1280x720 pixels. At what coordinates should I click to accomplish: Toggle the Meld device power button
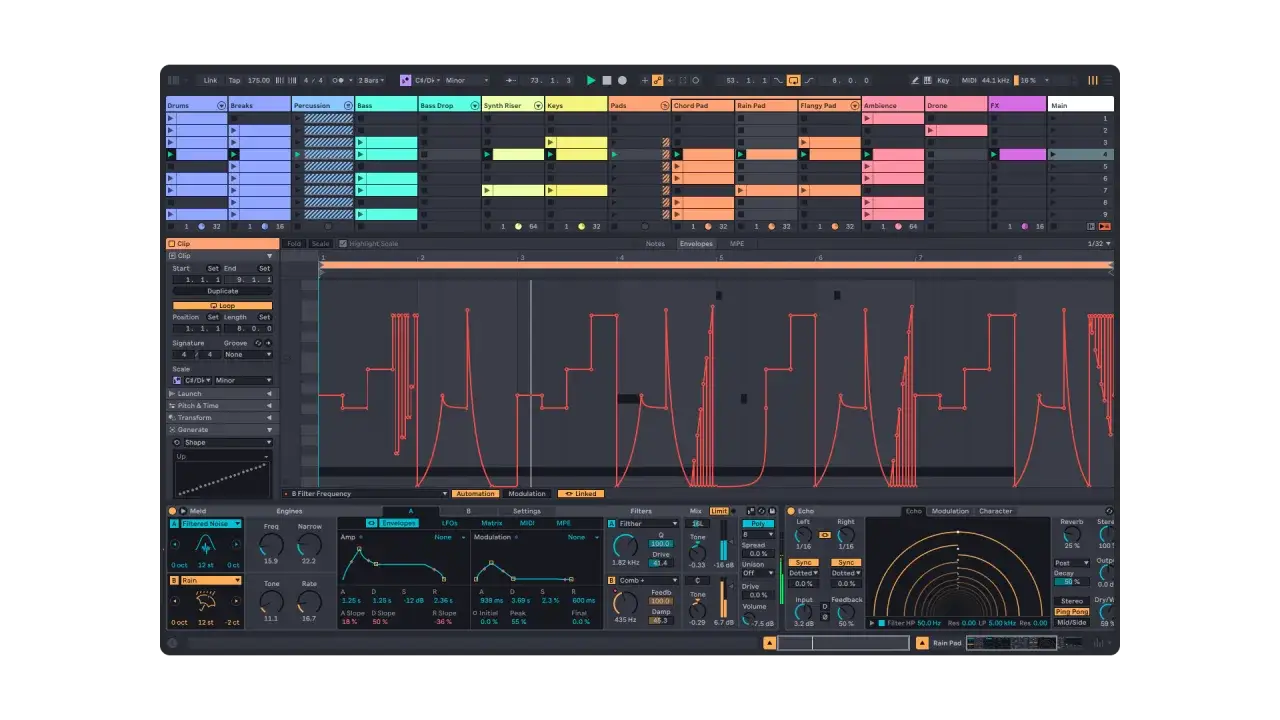pyautogui.click(x=171, y=511)
